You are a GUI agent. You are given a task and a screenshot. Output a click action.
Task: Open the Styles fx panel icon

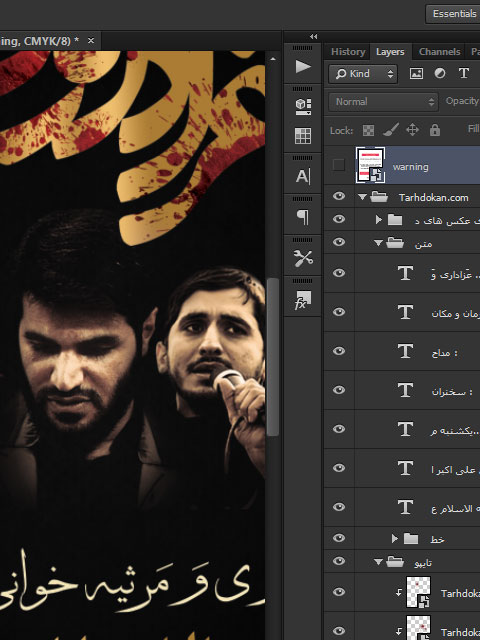[x=303, y=300]
